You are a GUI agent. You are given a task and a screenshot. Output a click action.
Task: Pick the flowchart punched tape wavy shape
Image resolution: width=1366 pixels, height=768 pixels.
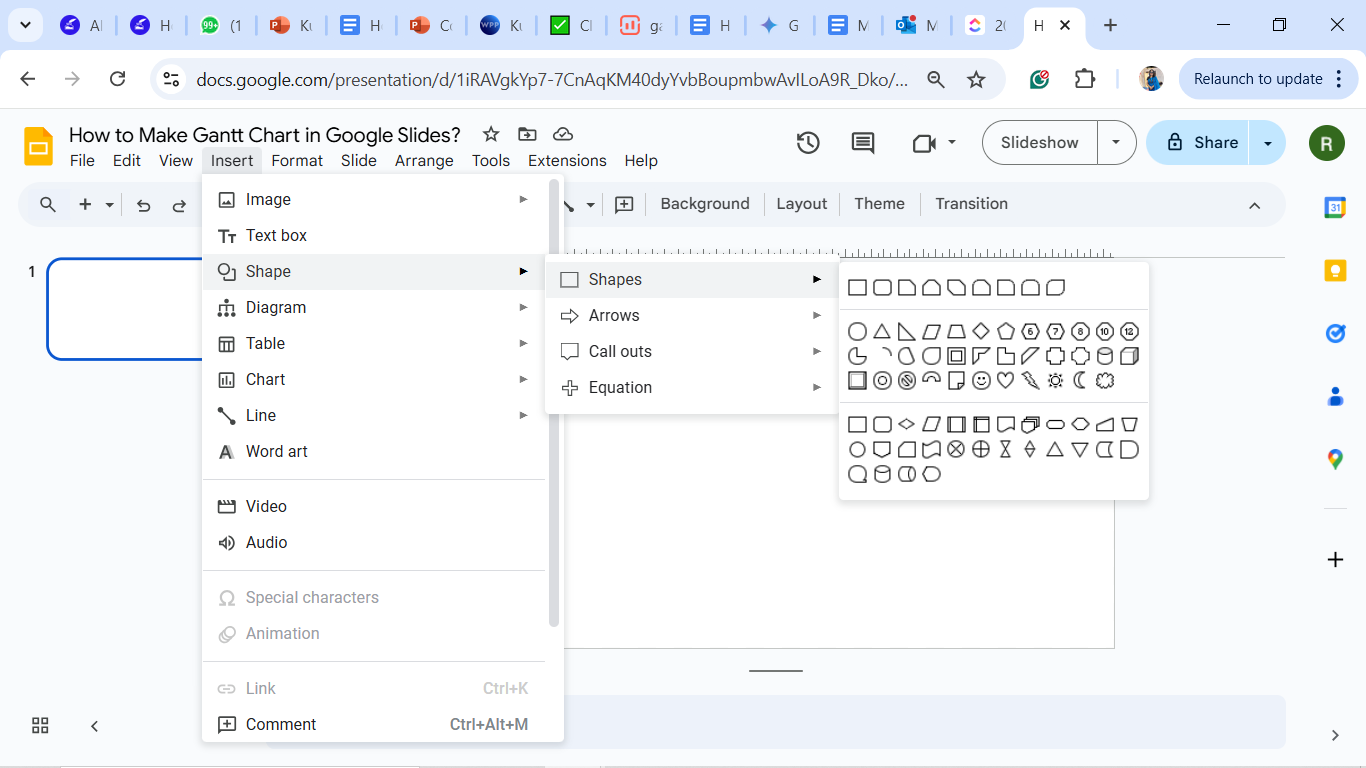coord(931,450)
